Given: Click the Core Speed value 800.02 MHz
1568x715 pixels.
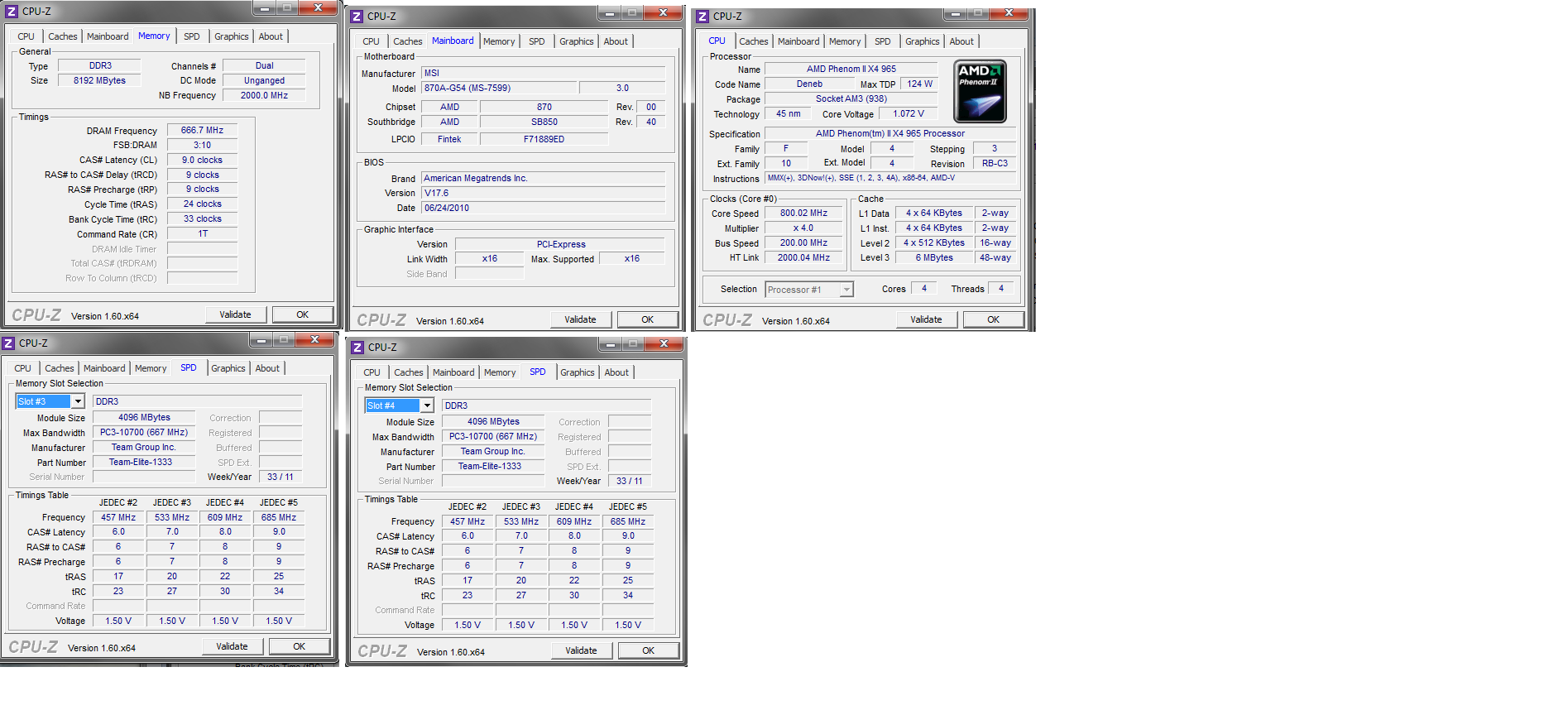Looking at the screenshot, I should pos(804,213).
